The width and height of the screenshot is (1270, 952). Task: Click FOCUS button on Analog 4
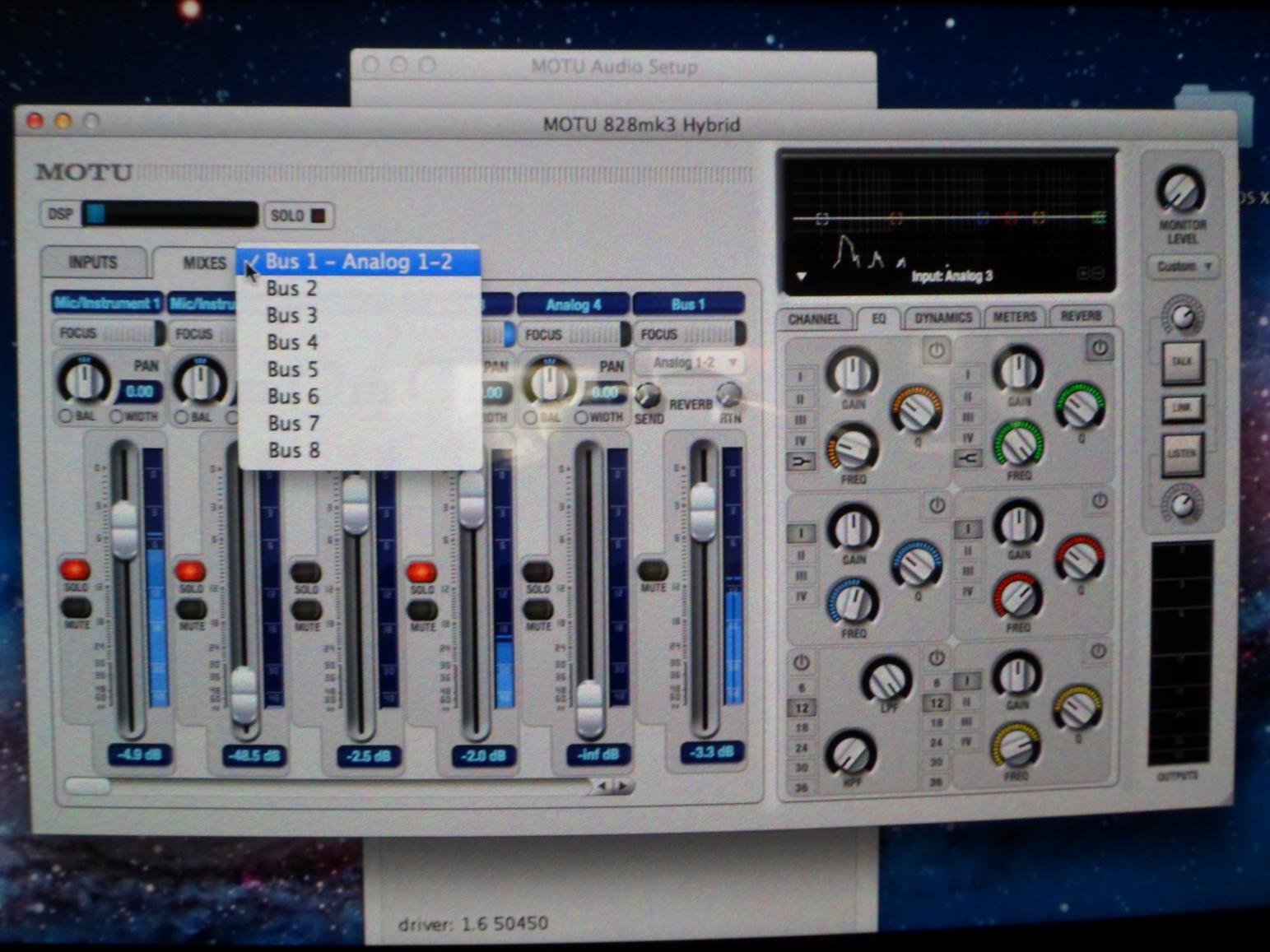pyautogui.click(x=573, y=335)
